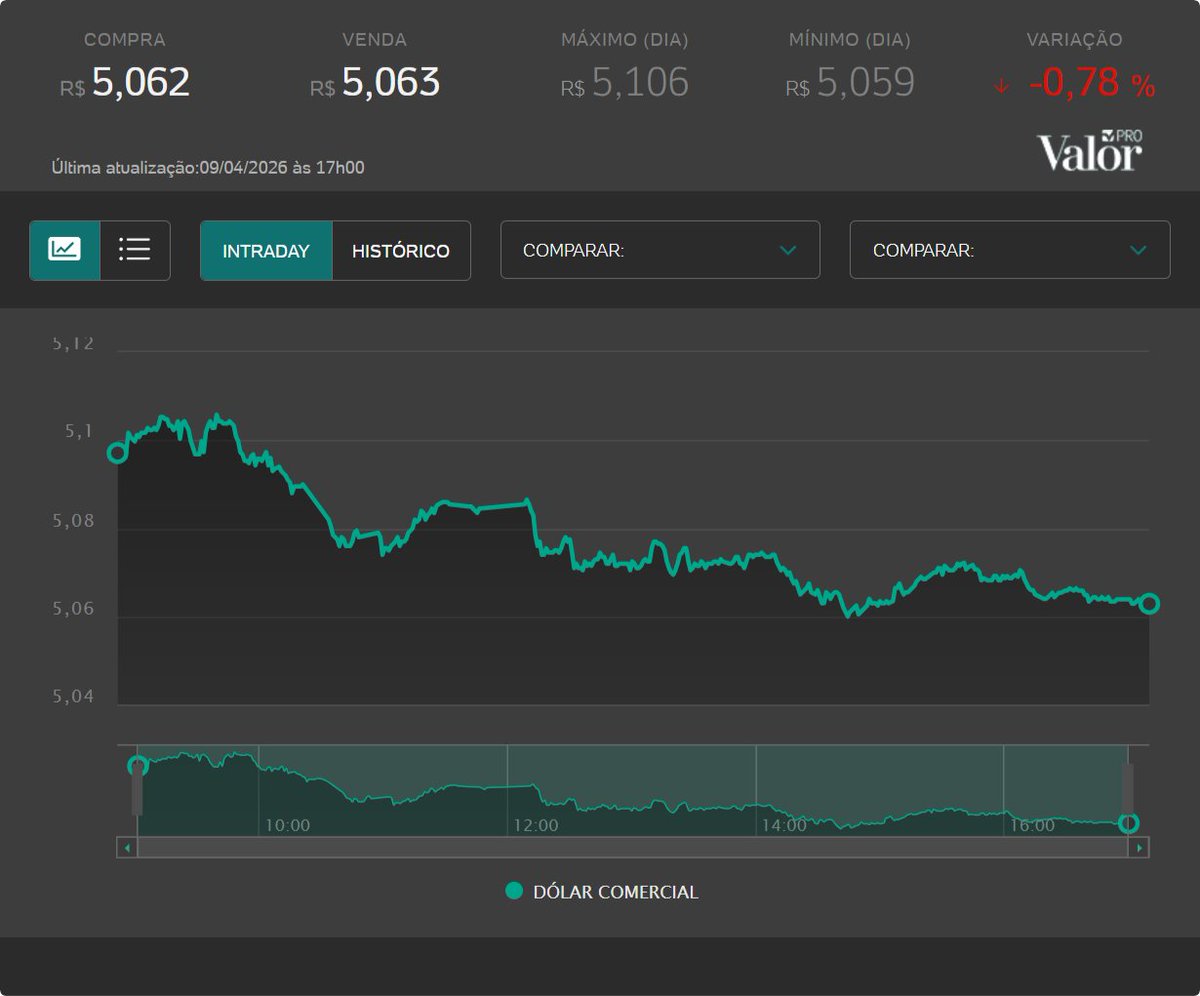The image size is (1200, 996).
Task: Click the chart's starting point marker
Action: (x=117, y=452)
